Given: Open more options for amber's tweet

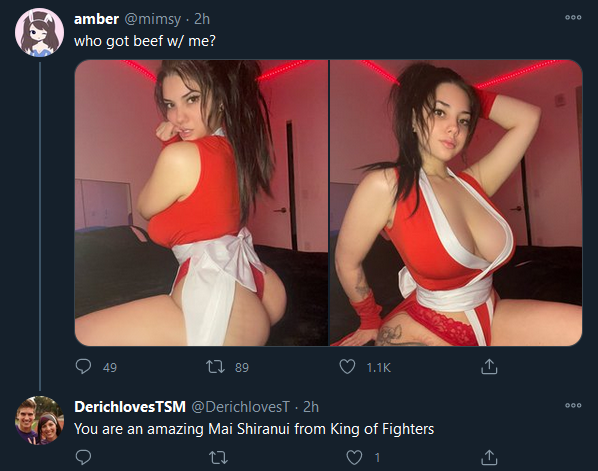Looking at the screenshot, I should [x=573, y=17].
